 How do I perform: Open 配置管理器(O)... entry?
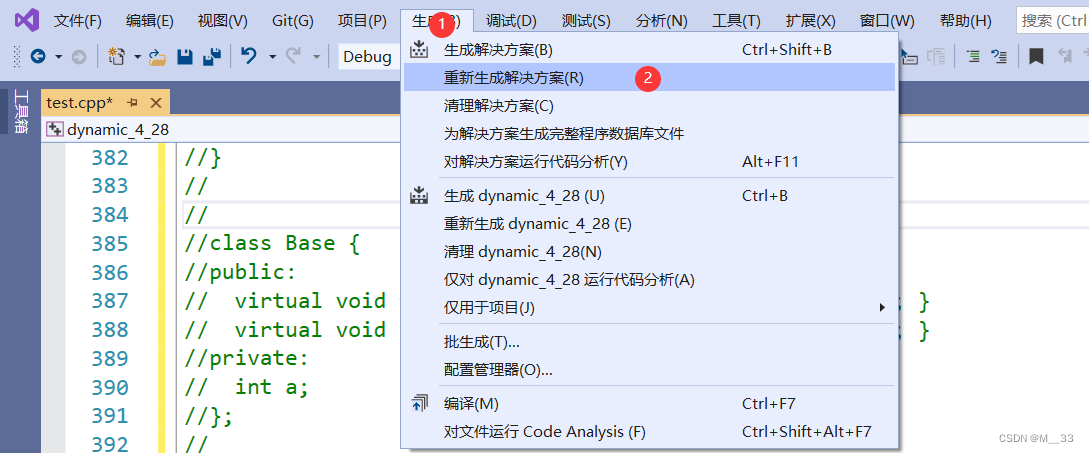point(649,370)
